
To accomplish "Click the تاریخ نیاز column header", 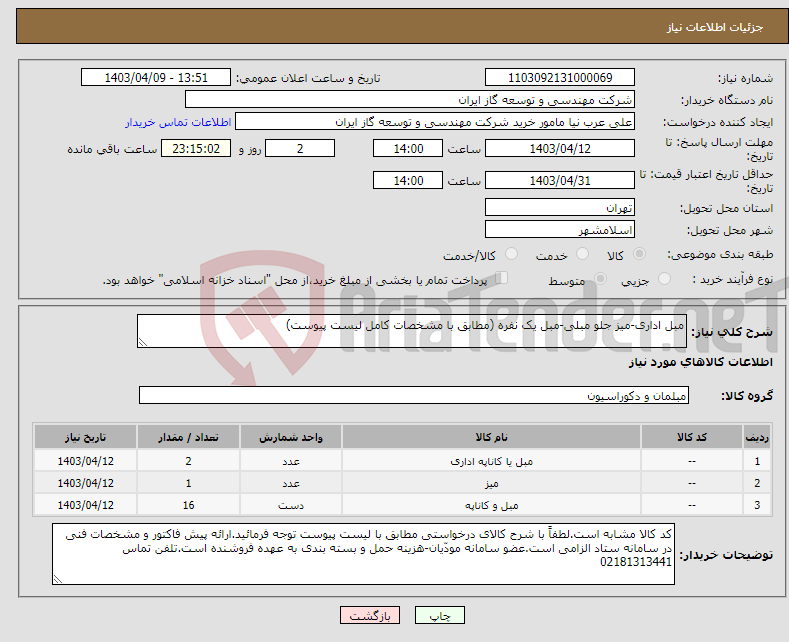I will pyautogui.click(x=86, y=437).
